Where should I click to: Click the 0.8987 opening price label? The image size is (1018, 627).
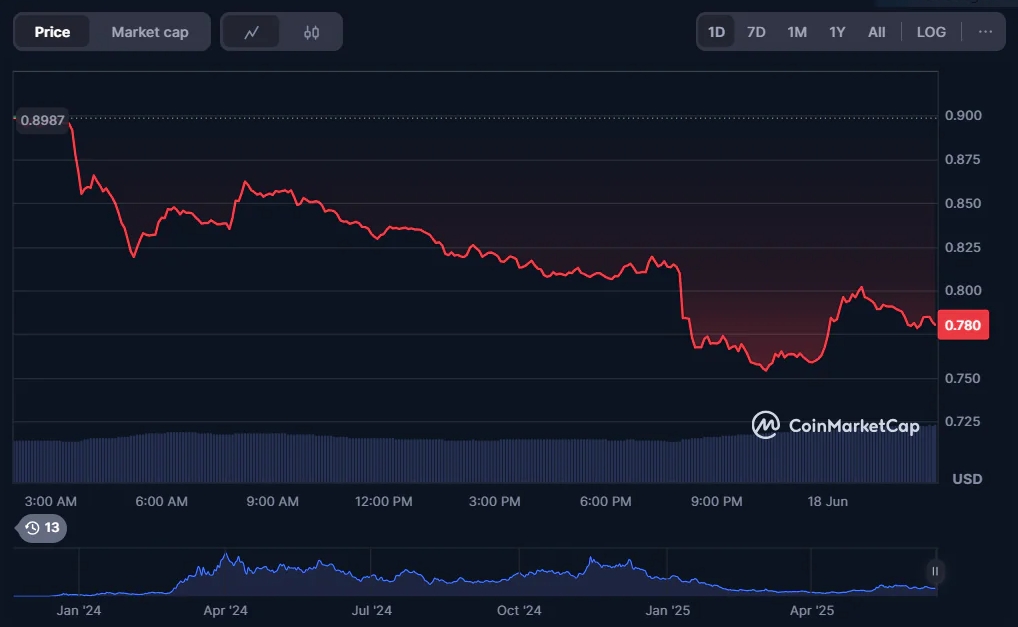[42, 120]
